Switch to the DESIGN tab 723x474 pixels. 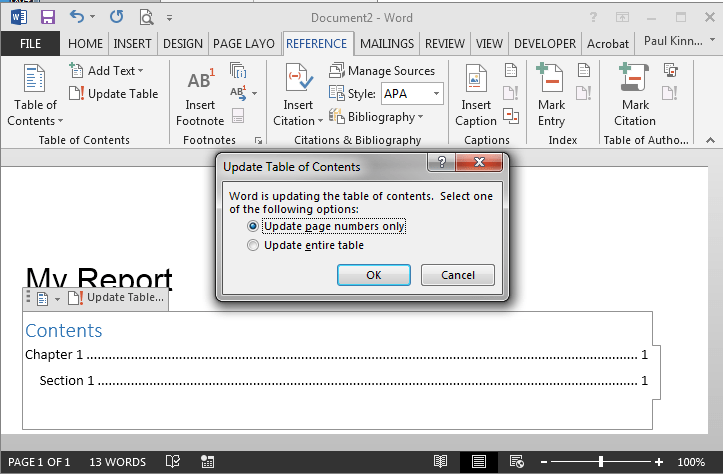coord(183,44)
